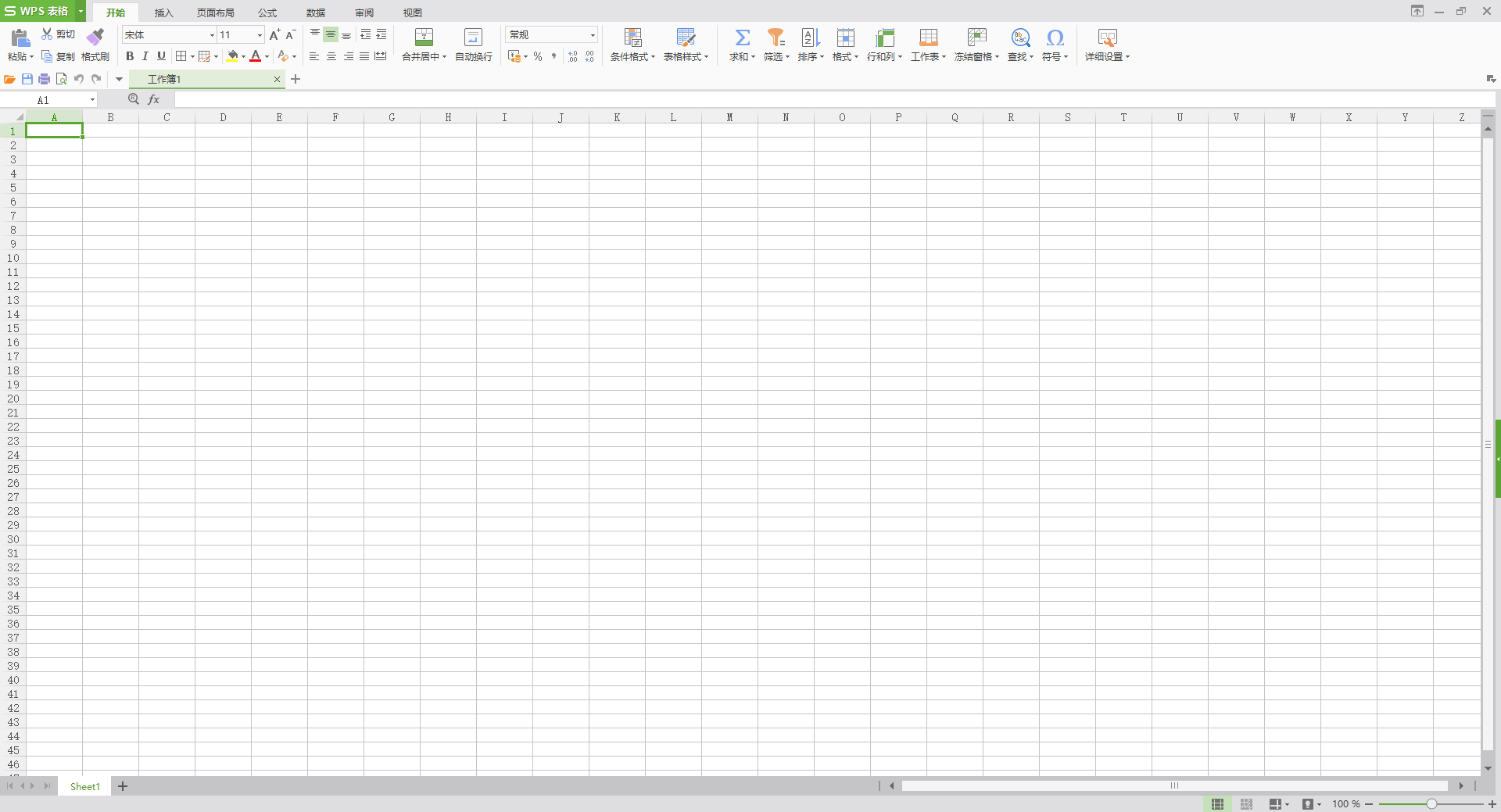
Task: Click the zoom slider handle
Action: click(x=1431, y=803)
